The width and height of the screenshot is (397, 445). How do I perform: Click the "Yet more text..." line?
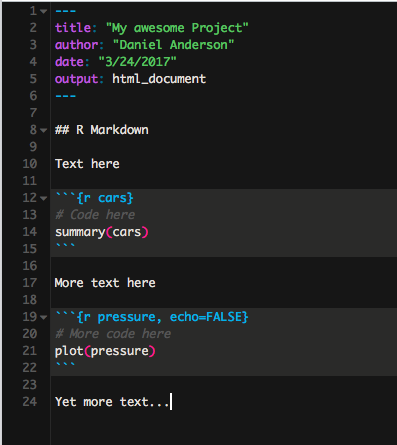pos(112,402)
